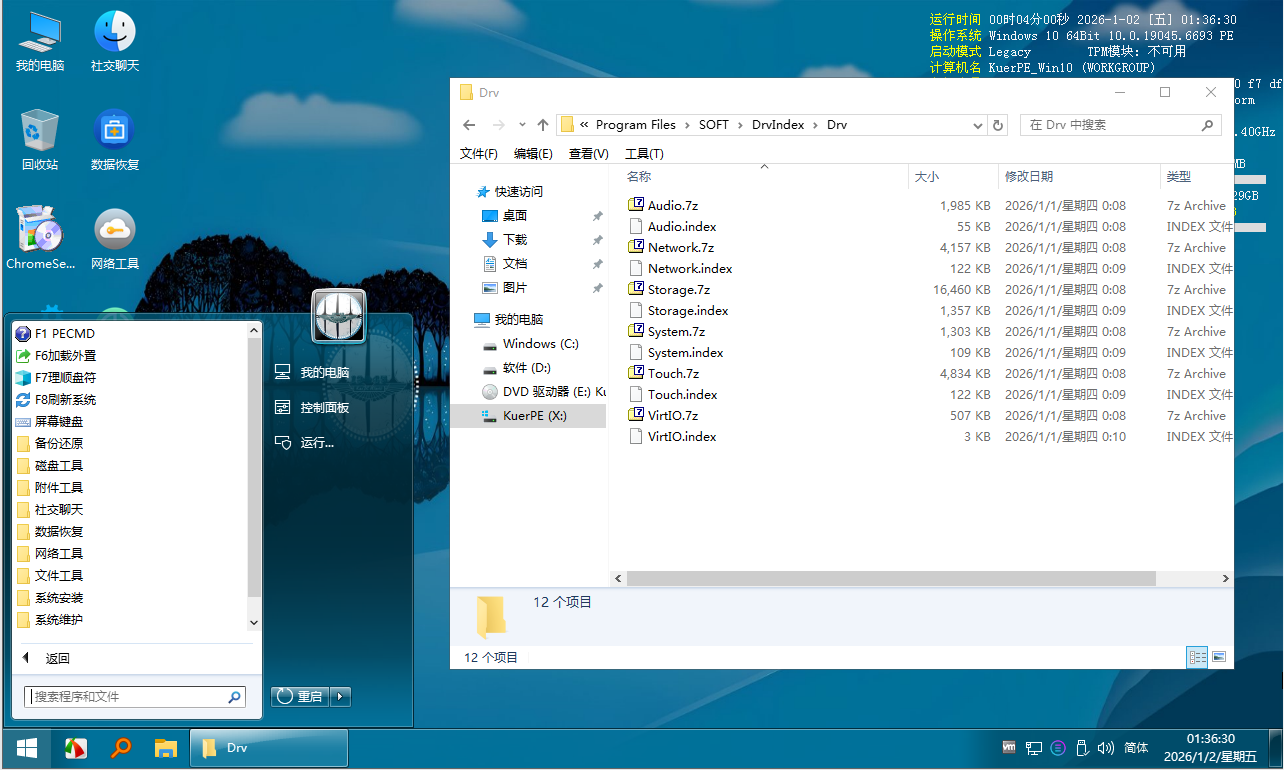Toggle the 简体 input method indicator
Screen dimensions: 1284x770
pos(1136,748)
